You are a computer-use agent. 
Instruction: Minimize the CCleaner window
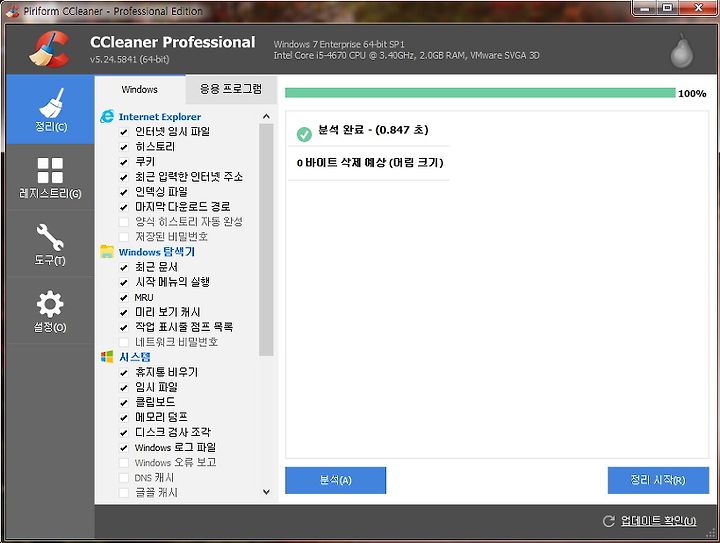645,8
